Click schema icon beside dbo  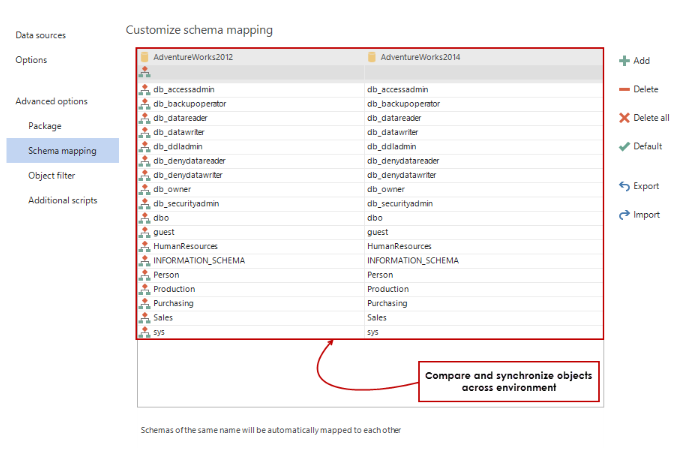tap(144, 218)
